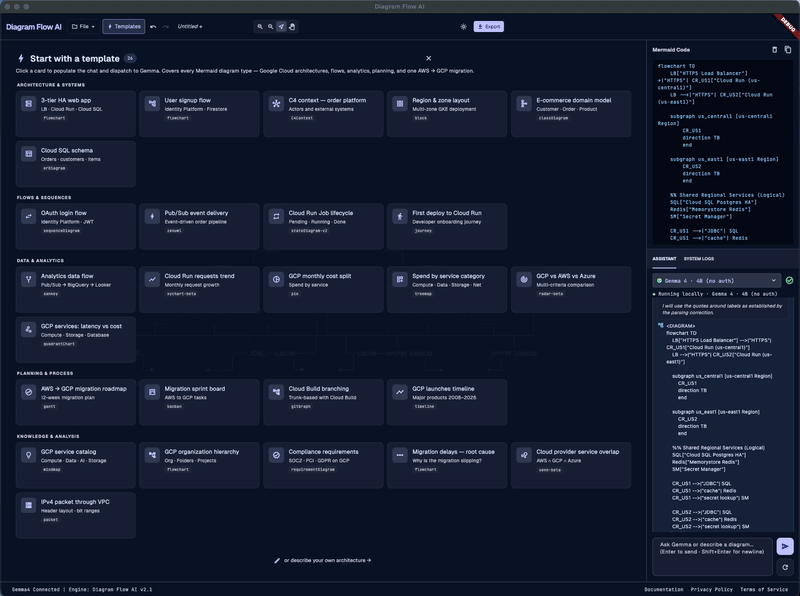Click the User signup flow card icon
Image resolution: width=800 pixels, height=596 pixels.
152,104
